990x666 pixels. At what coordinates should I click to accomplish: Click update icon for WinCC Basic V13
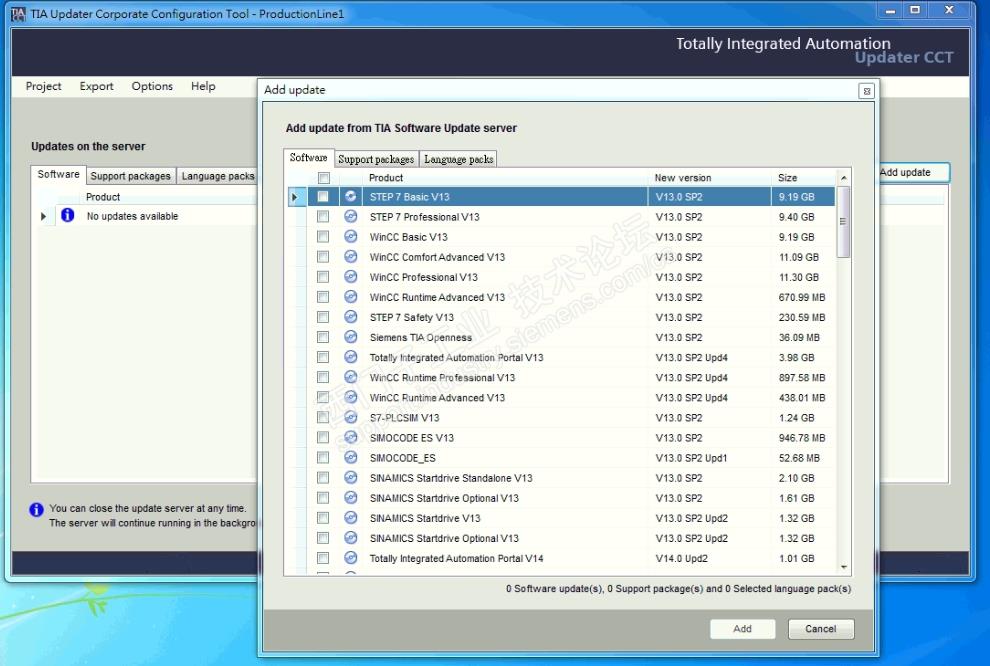(x=350, y=237)
